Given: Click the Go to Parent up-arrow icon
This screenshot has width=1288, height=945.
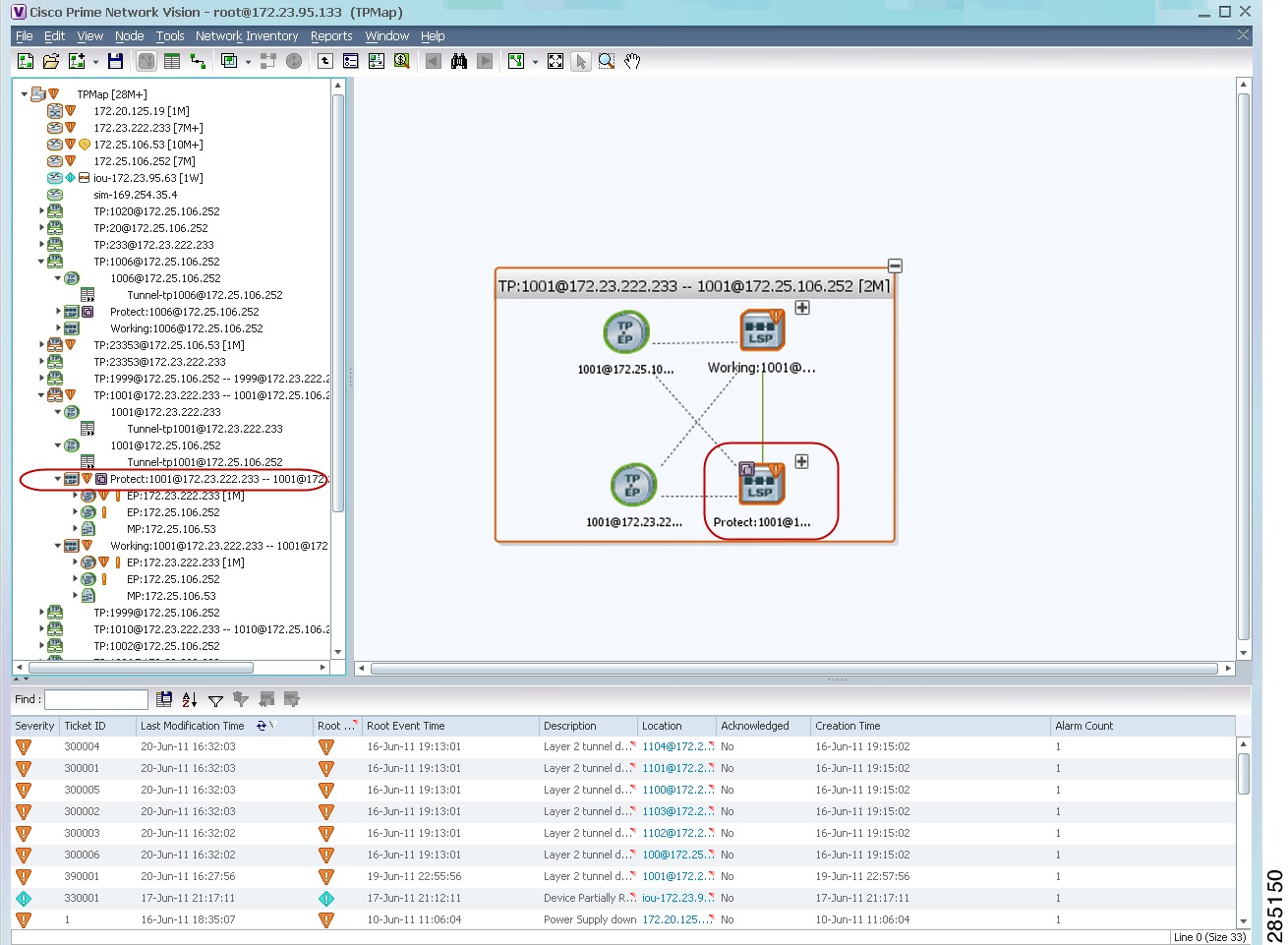Looking at the screenshot, I should click(325, 61).
